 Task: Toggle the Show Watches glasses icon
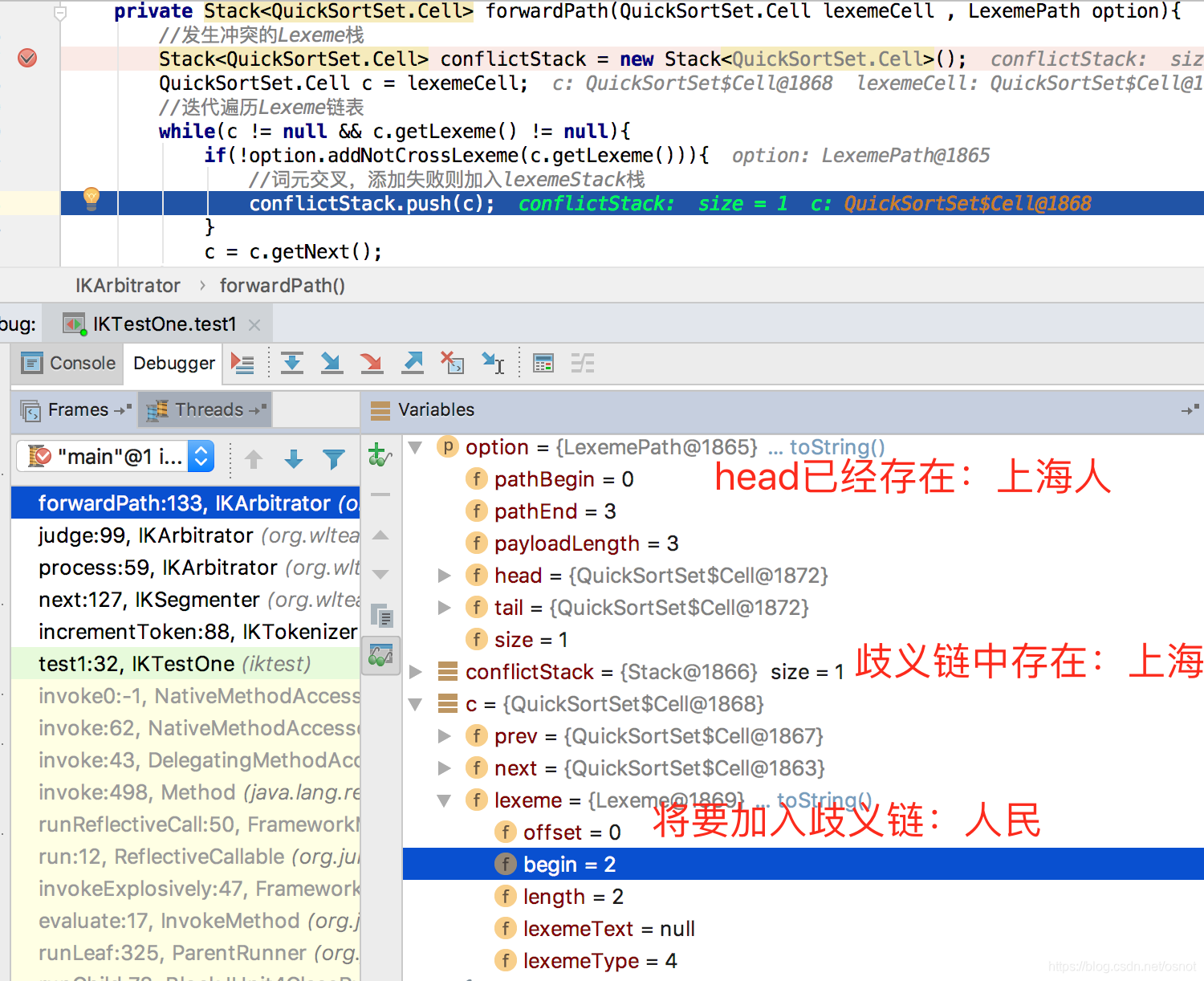pyautogui.click(x=380, y=655)
